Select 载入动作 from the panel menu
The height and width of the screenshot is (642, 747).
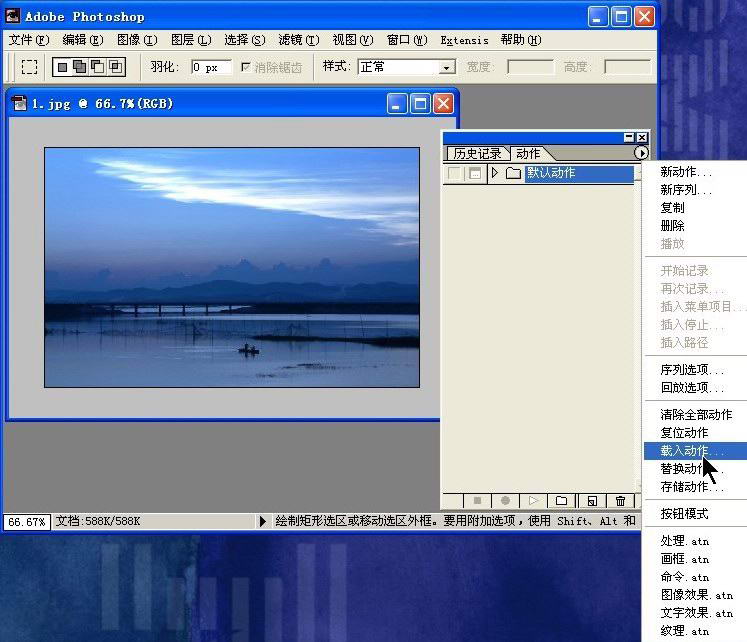690,451
